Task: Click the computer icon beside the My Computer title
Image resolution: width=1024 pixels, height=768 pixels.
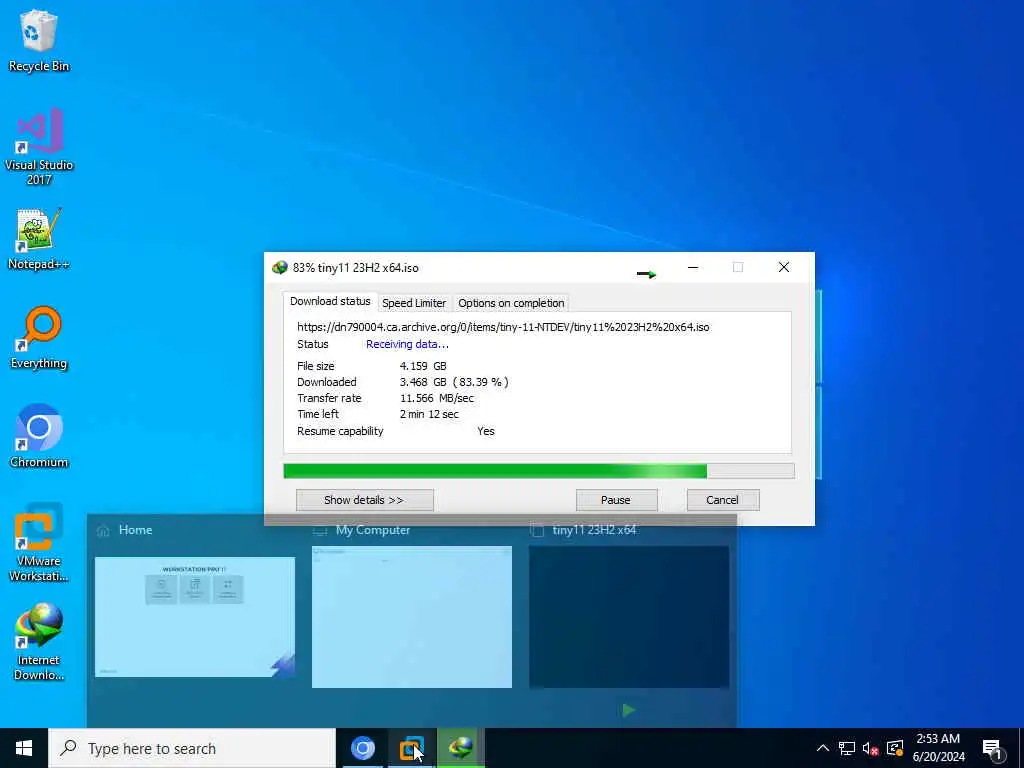Action: point(320,530)
